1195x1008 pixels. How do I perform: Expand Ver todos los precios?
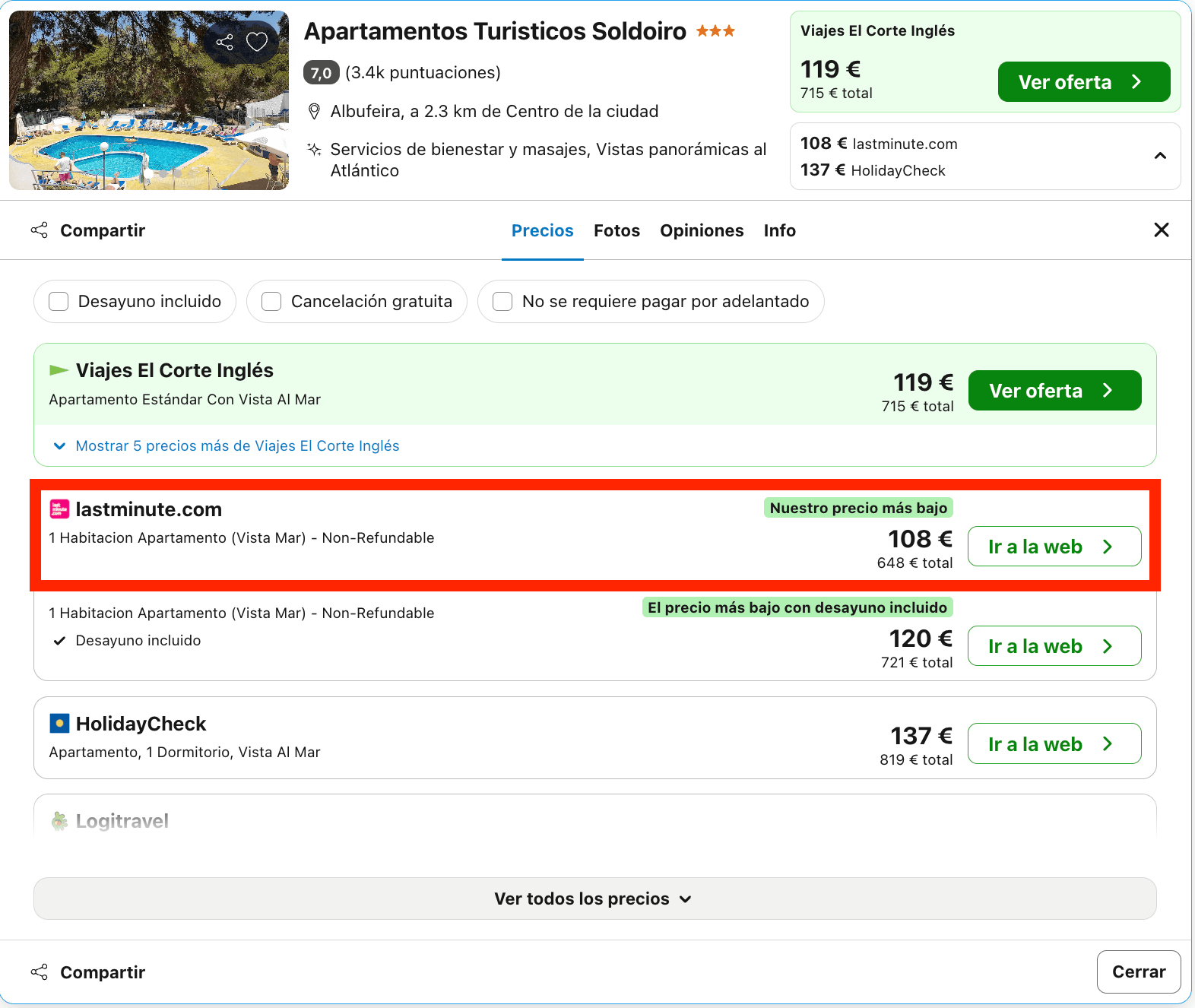(594, 899)
